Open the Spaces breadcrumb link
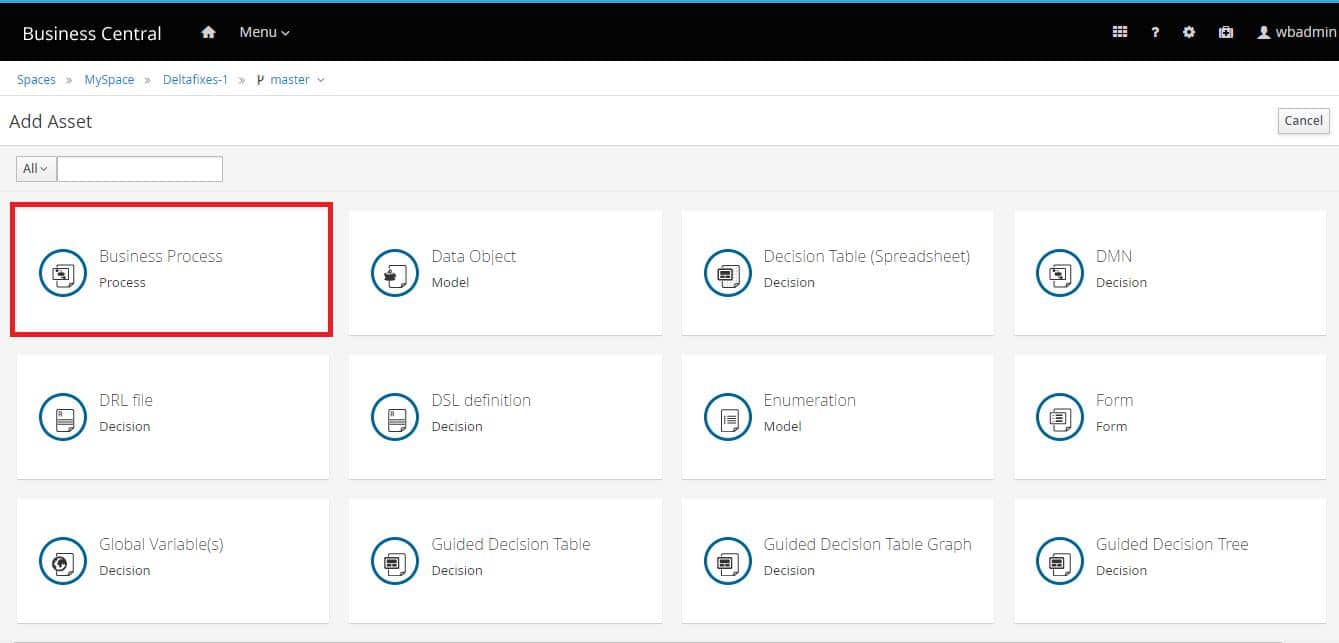This screenshot has width=1339, height=643. point(36,80)
